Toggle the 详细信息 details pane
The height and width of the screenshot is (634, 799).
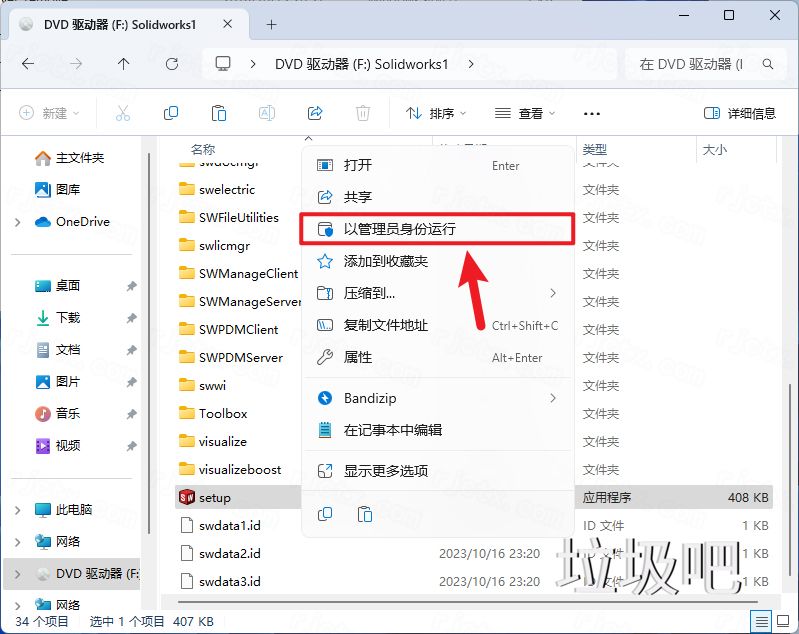point(739,113)
